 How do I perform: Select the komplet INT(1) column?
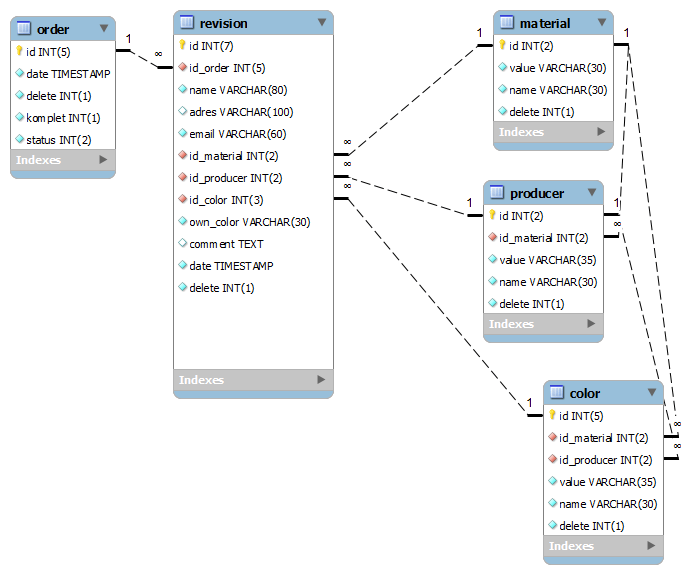point(63,117)
